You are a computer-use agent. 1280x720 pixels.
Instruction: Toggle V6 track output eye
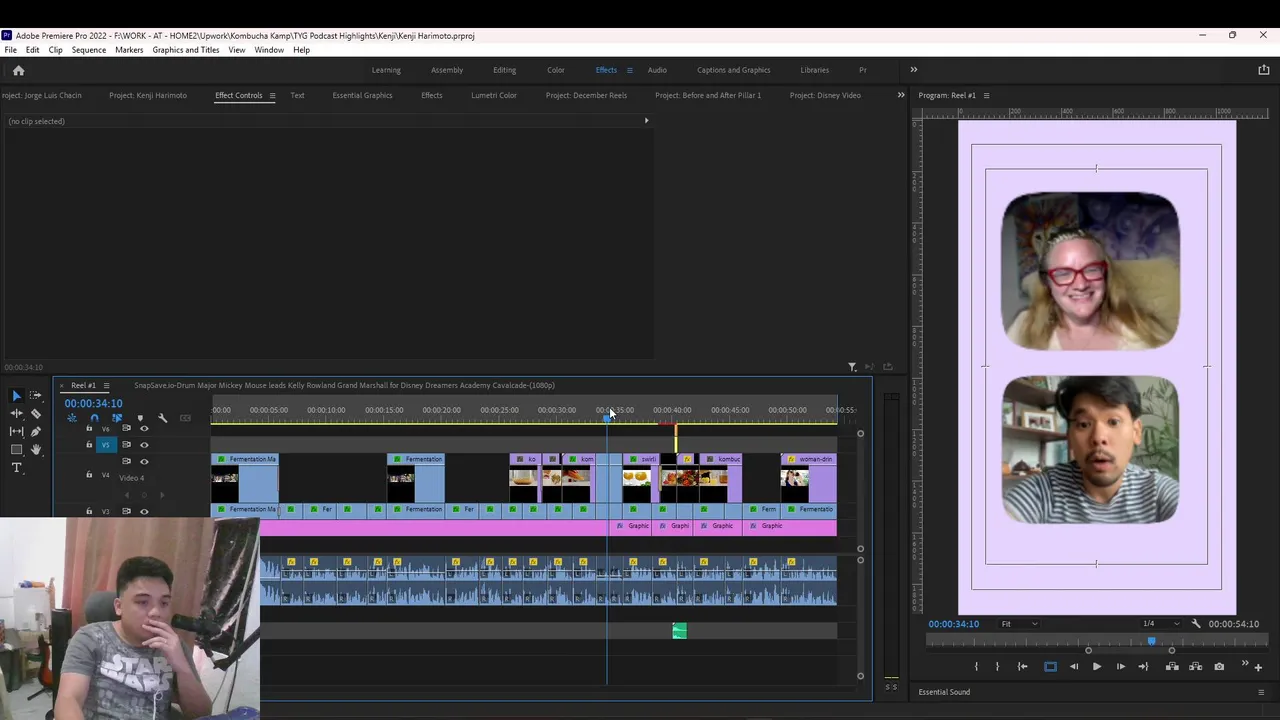[x=144, y=428]
